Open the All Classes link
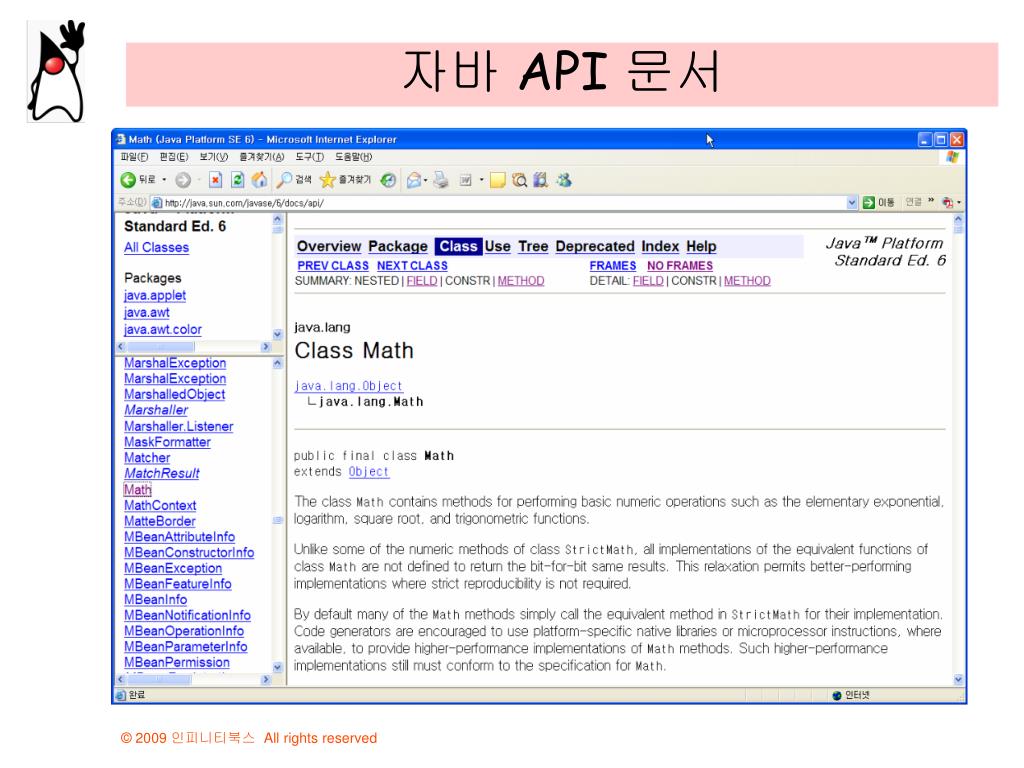The image size is (1024, 768). [156, 248]
